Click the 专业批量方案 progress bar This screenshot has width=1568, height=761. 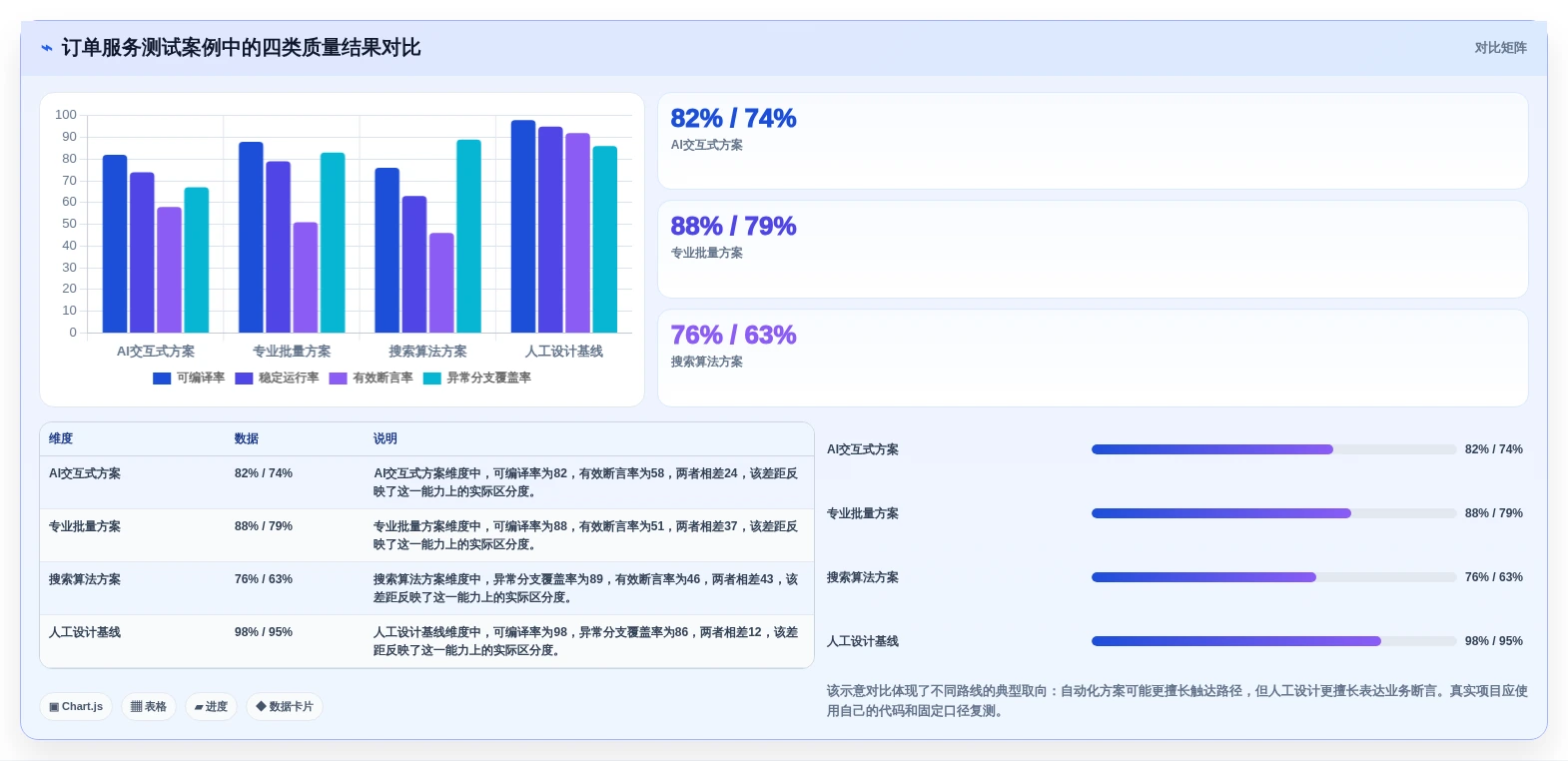1273,513
